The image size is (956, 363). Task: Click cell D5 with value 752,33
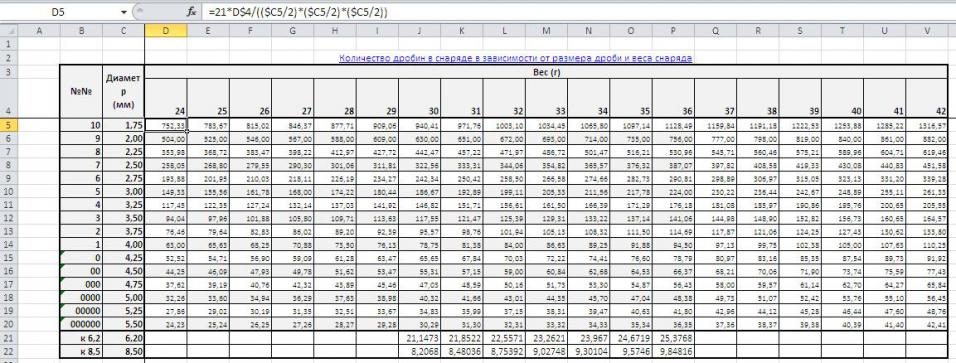click(166, 124)
